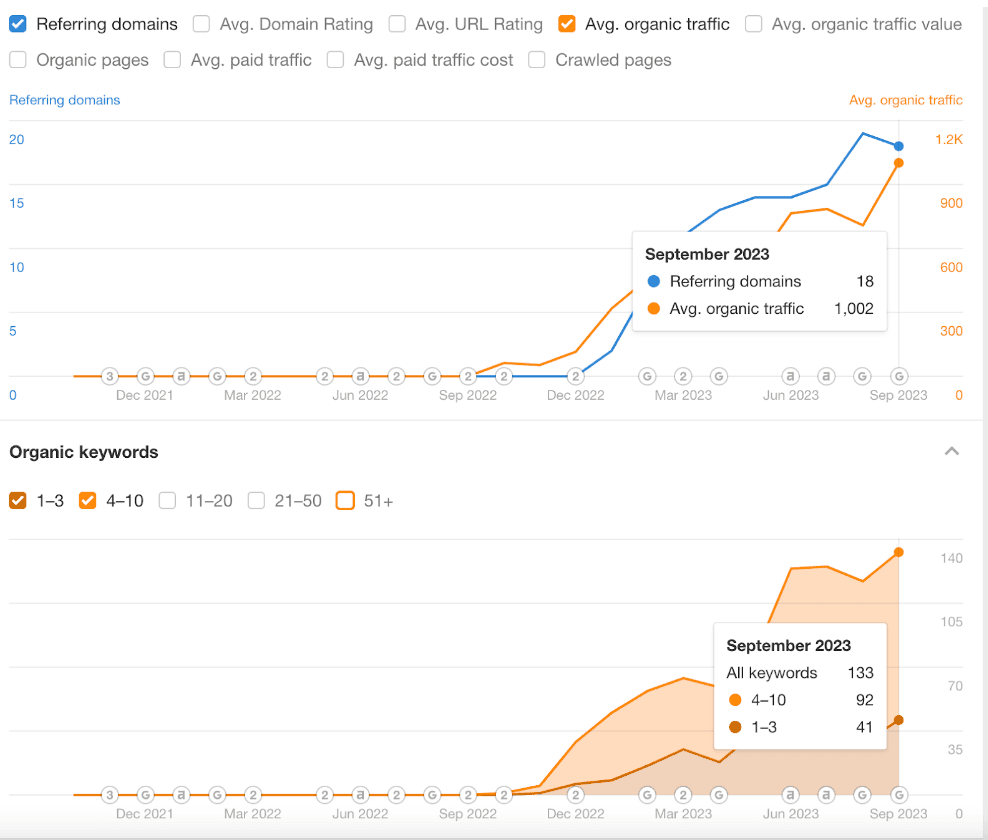Collapse the Organic keywords section
Screen dimensions: 988x840
952,452
